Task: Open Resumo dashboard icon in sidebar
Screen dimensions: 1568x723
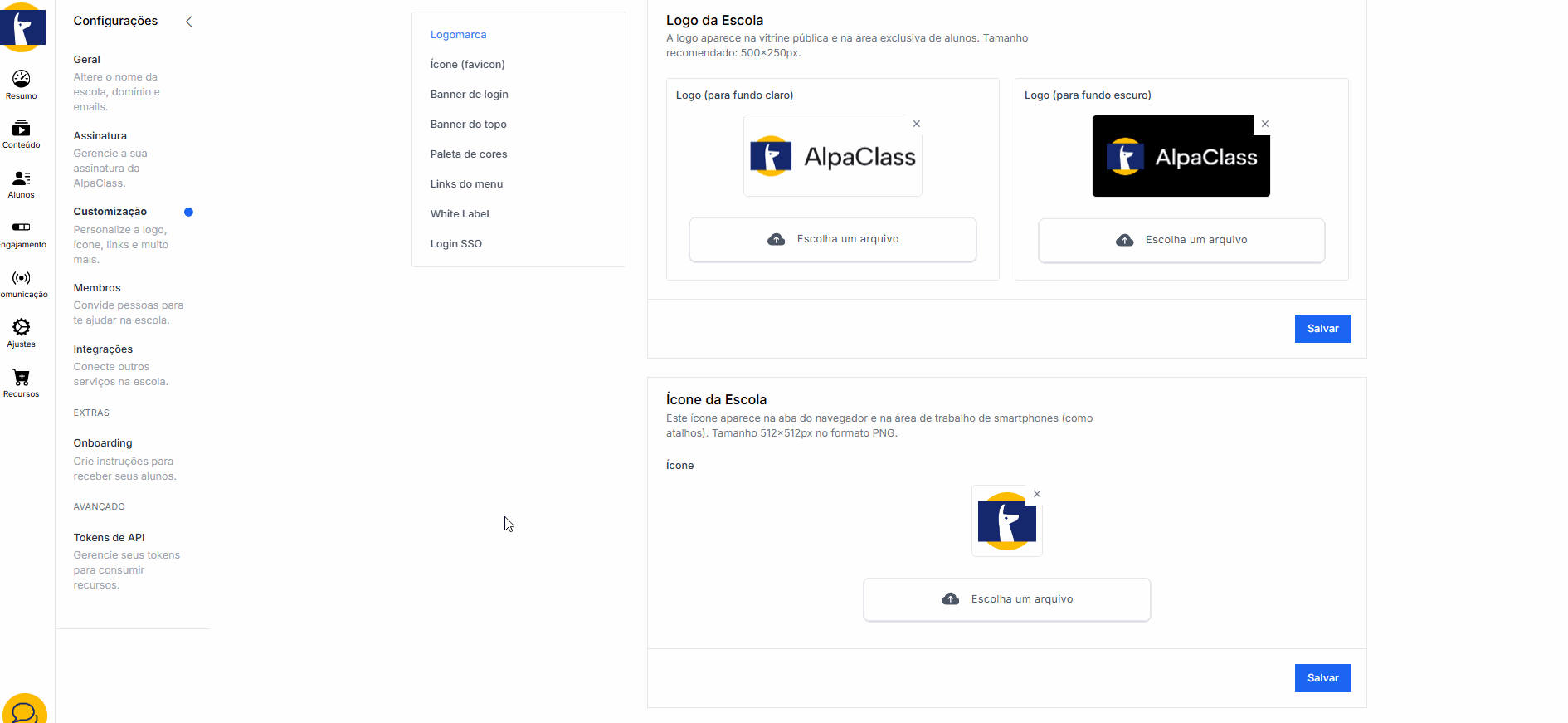Action: point(22,80)
